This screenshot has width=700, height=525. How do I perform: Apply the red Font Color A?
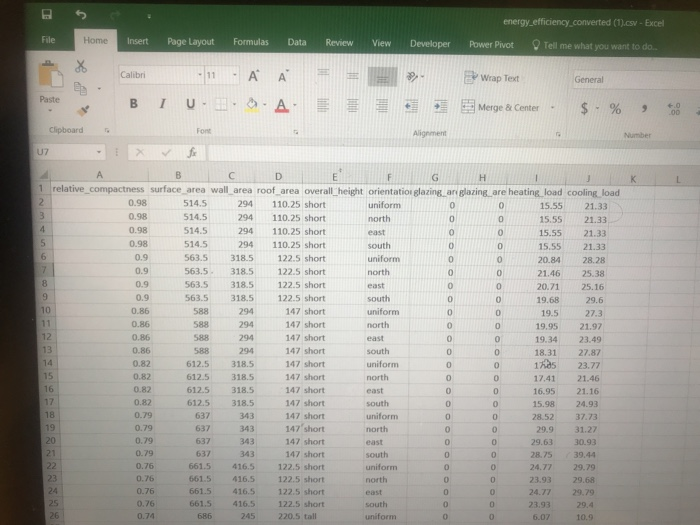282,106
